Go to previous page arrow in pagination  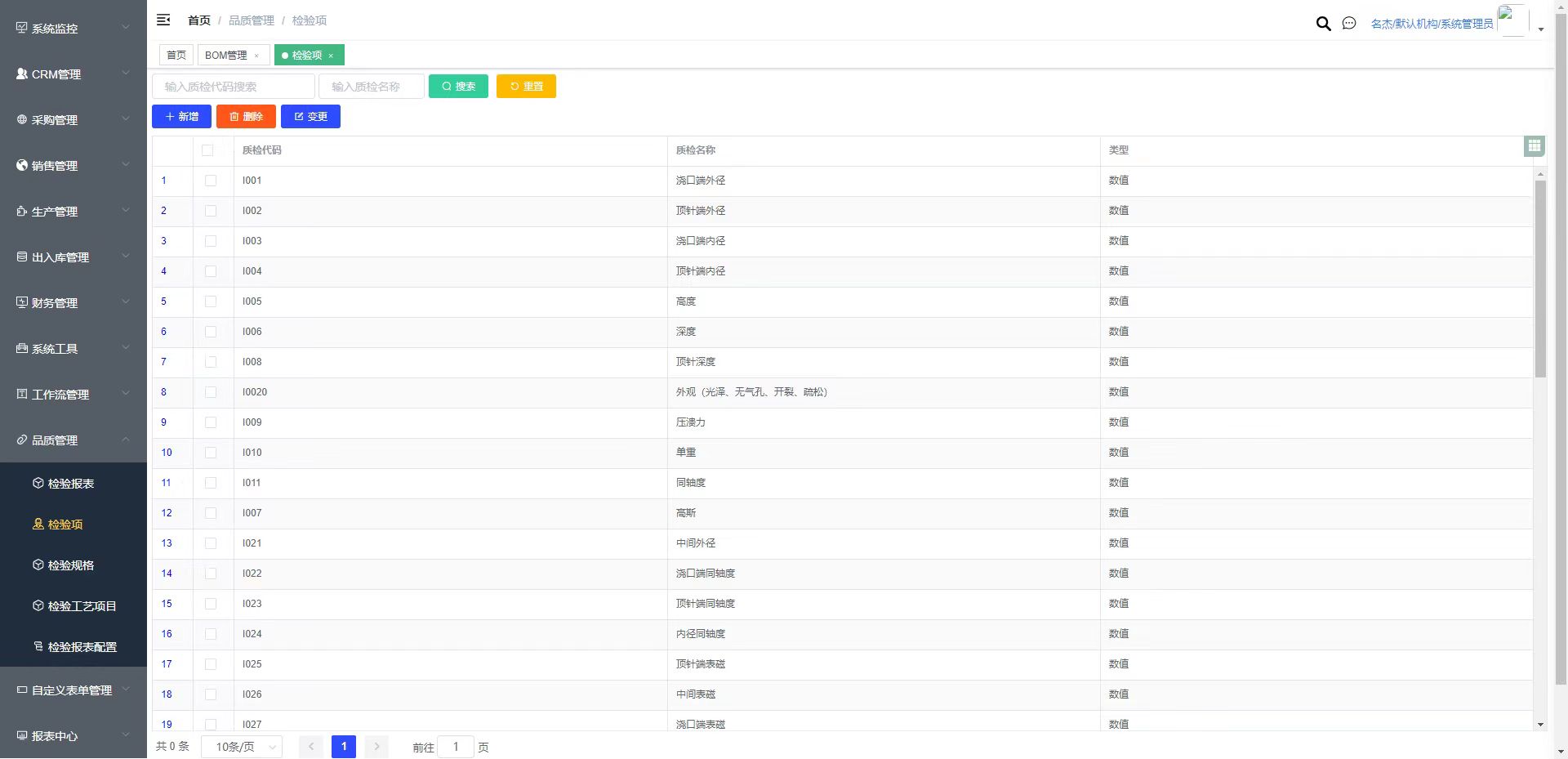311,746
